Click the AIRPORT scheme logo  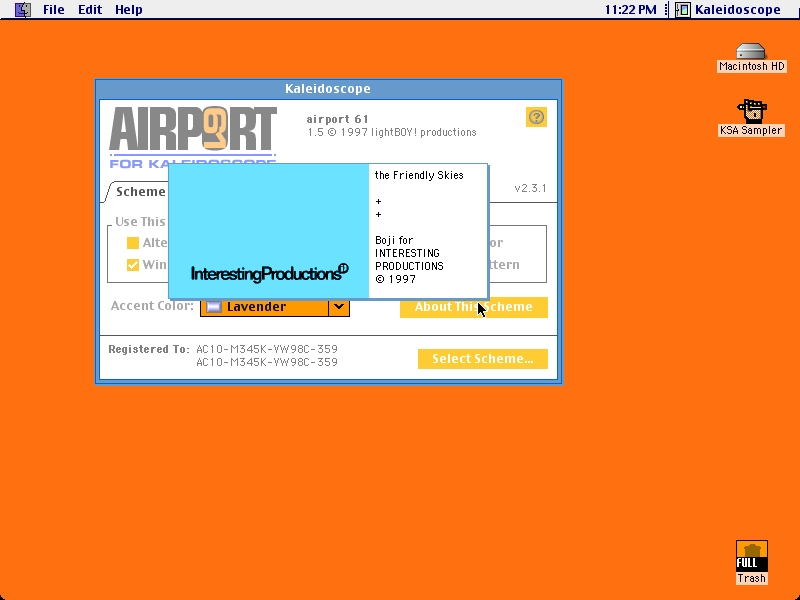pyautogui.click(x=193, y=135)
